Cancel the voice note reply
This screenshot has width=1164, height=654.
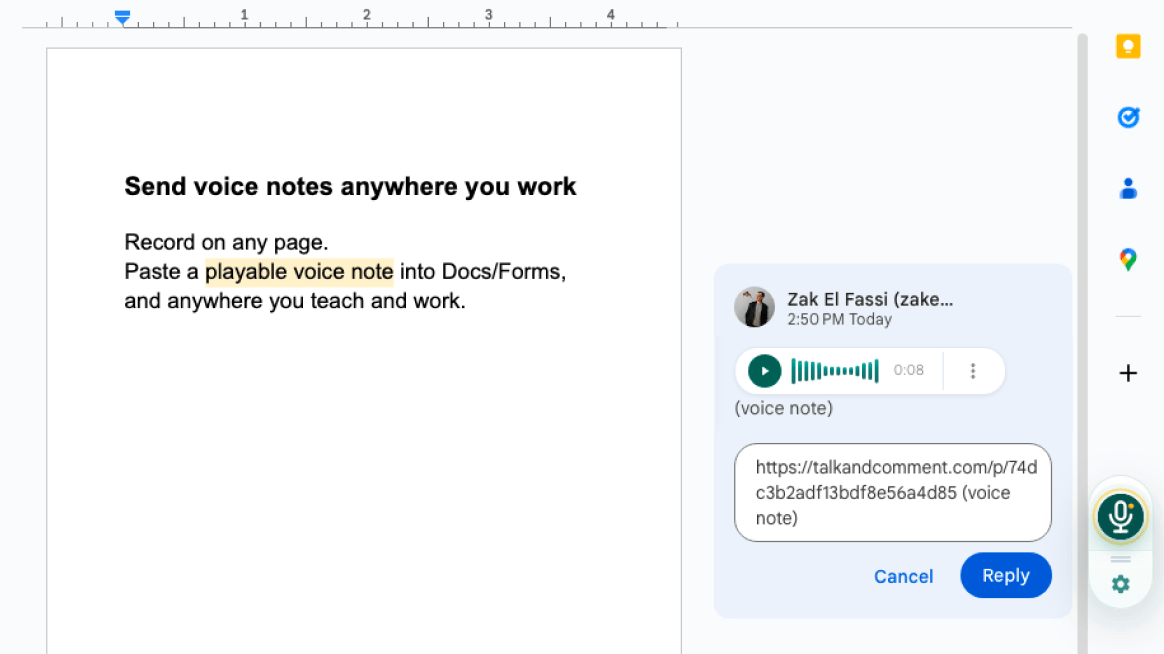(903, 576)
